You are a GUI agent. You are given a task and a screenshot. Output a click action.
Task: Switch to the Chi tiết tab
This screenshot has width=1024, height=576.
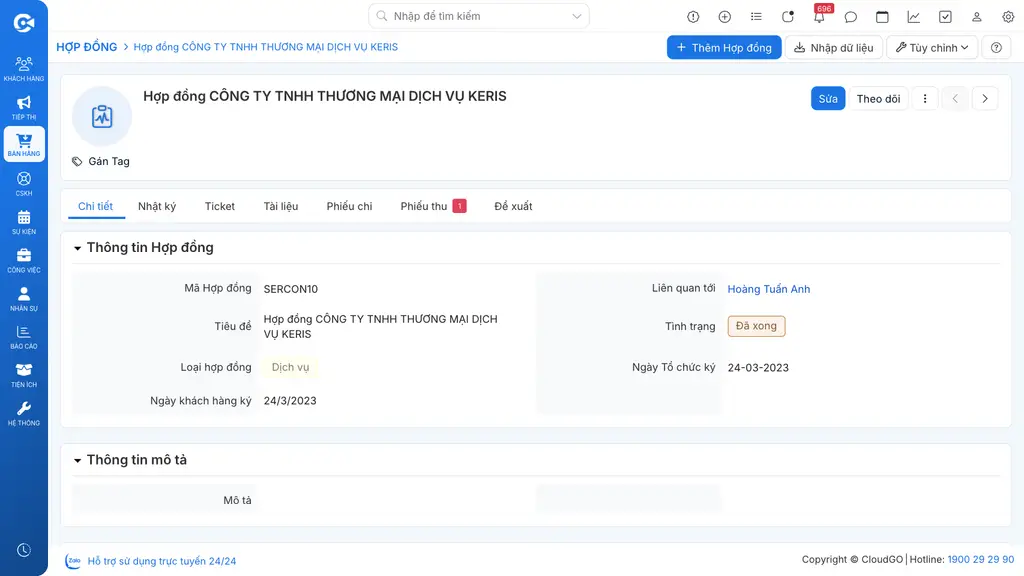[95, 206]
